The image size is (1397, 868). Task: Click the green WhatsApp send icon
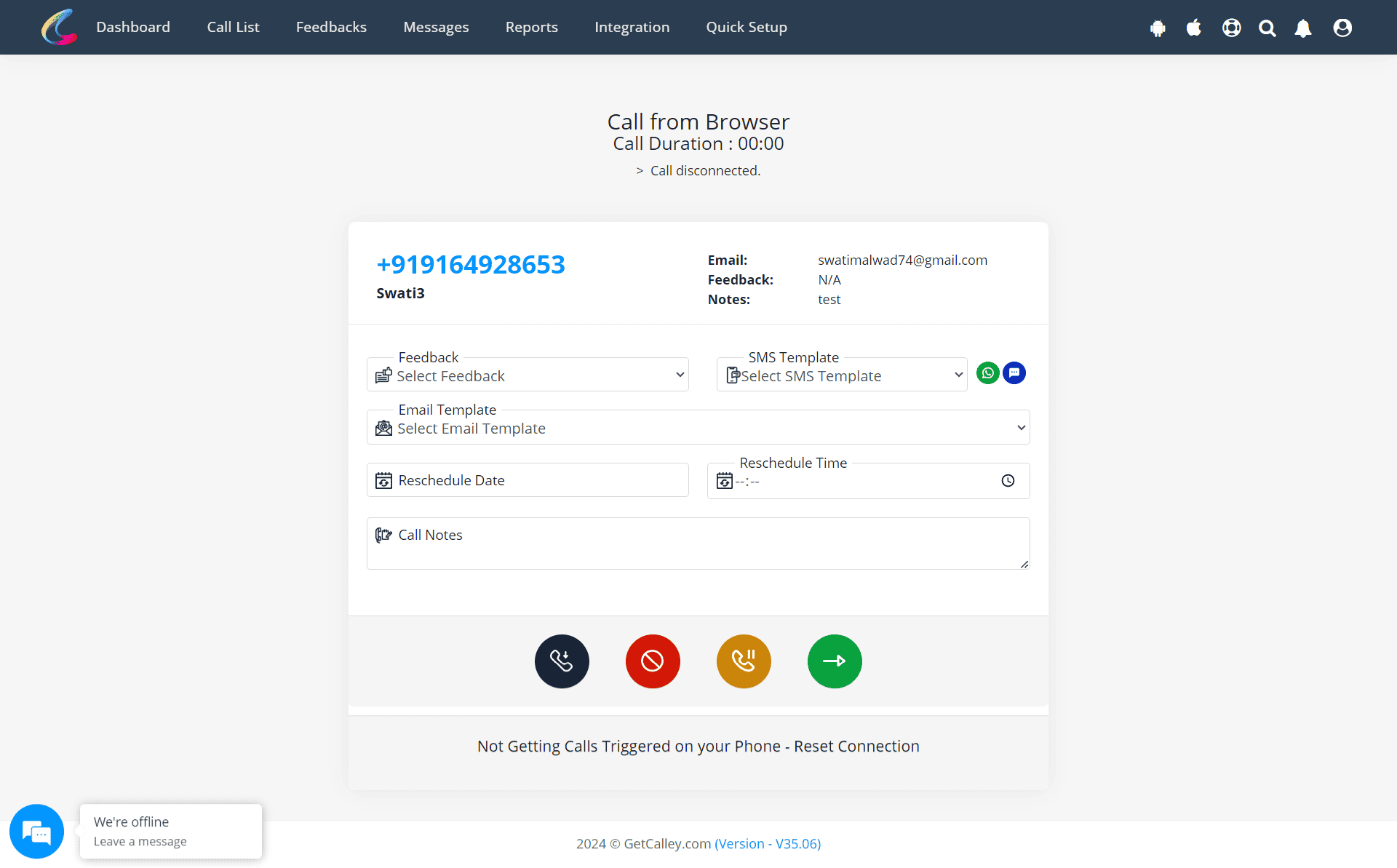point(988,372)
